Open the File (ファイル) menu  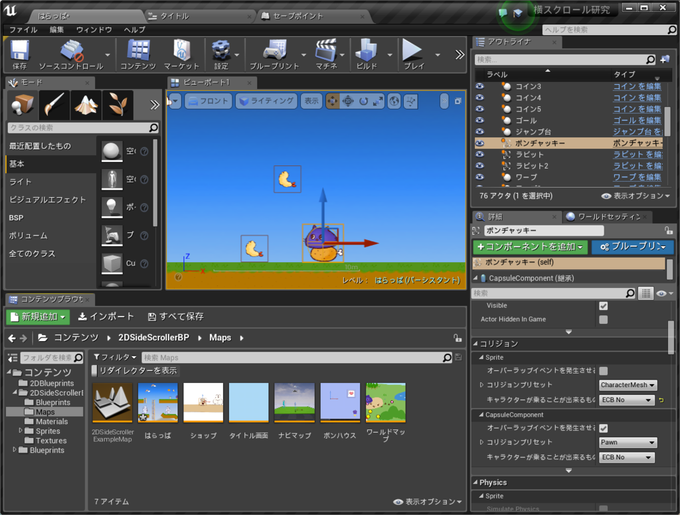pyautogui.click(x=23, y=29)
